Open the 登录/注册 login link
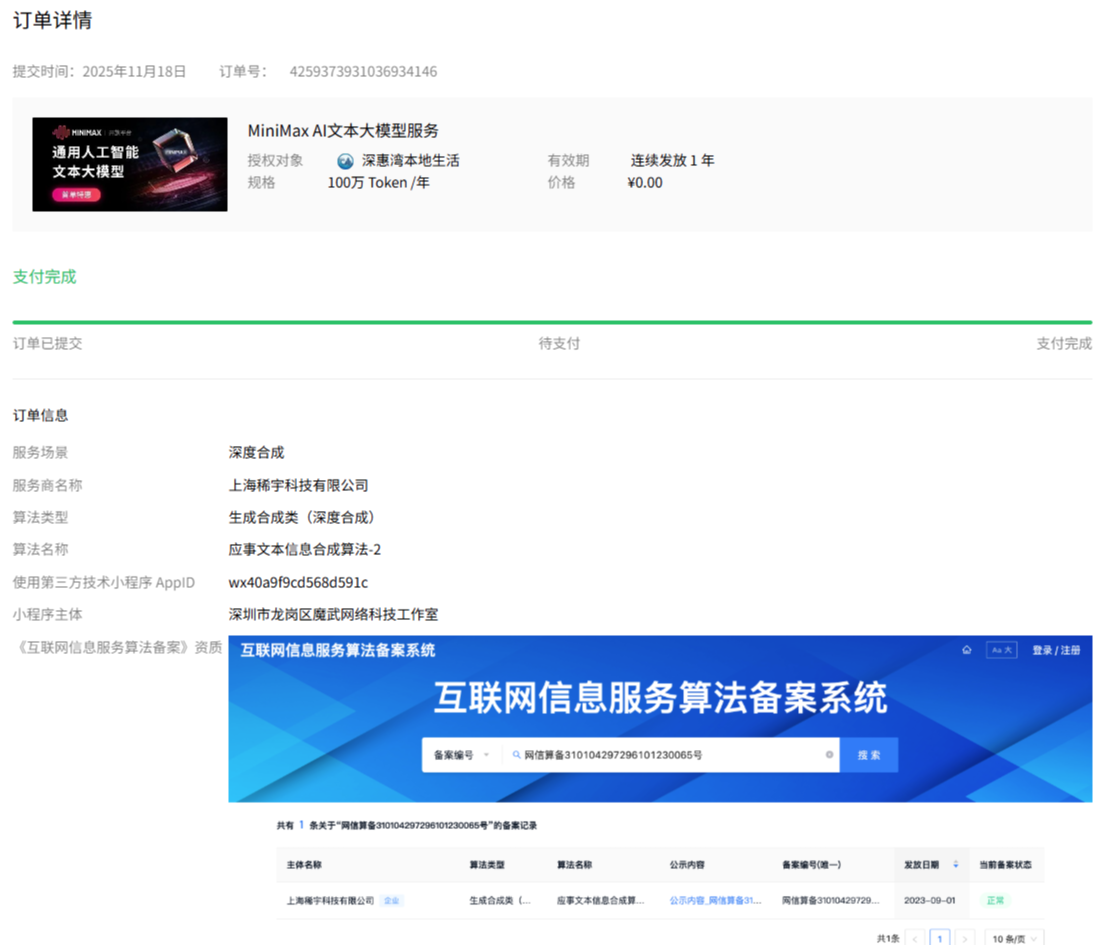Screen dimensions: 1093x945 coord(1056,650)
